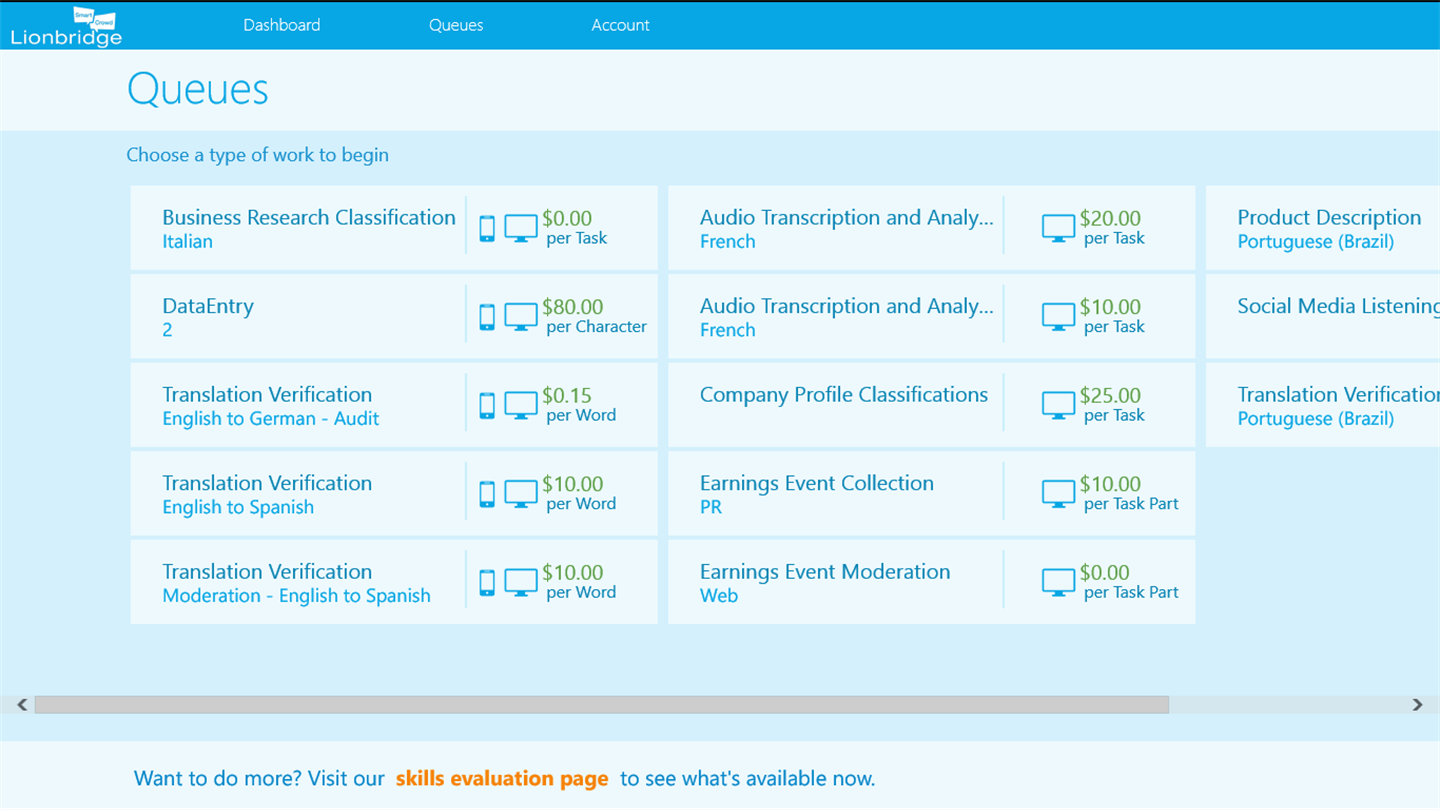This screenshot has width=1440, height=810.
Task: Follow the skills evaluation page link
Action: (502, 778)
